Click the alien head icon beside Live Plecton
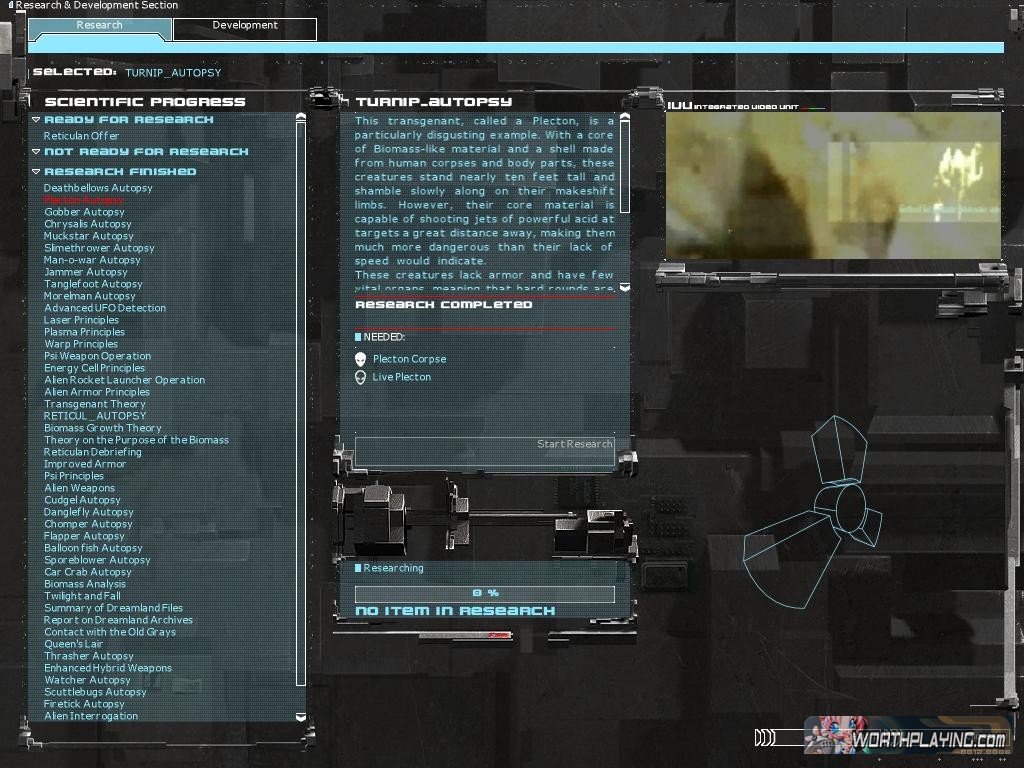The image size is (1024, 768). click(361, 377)
